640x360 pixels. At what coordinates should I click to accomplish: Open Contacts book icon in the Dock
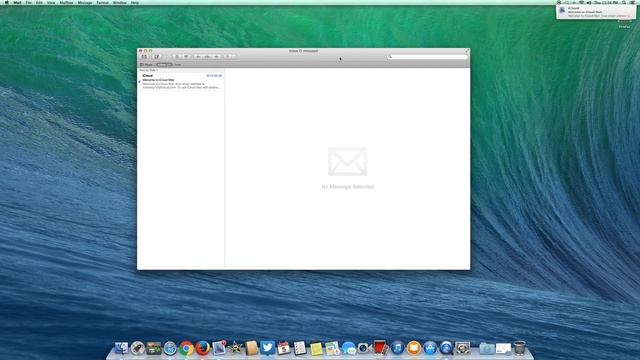coord(251,348)
